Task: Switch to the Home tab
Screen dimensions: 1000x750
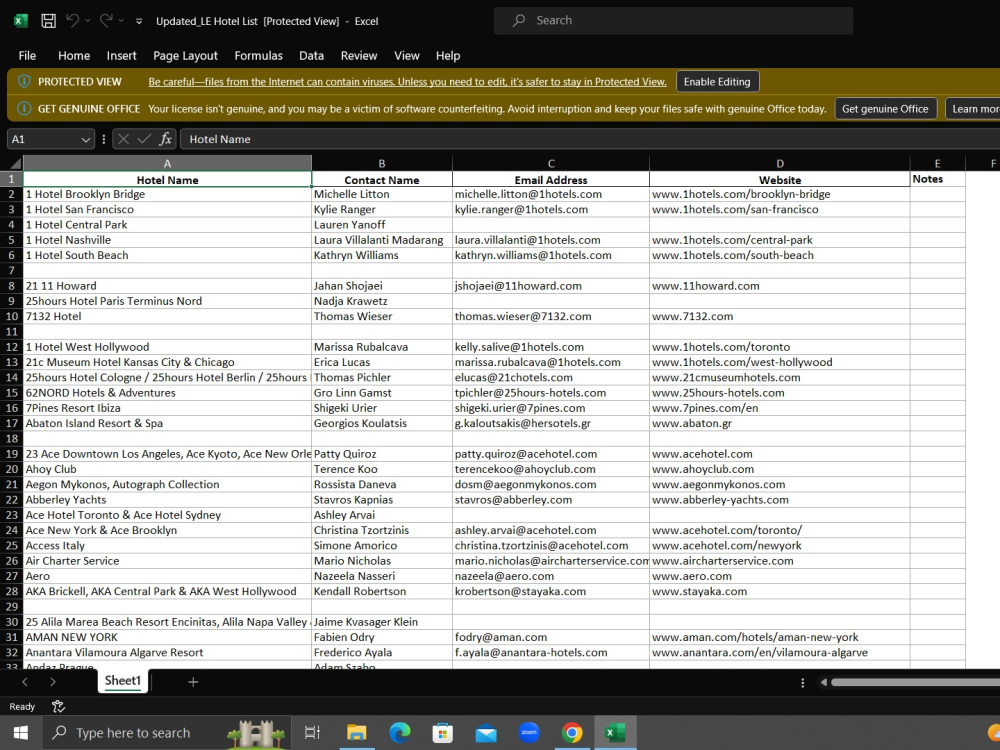Action: pyautogui.click(x=74, y=55)
